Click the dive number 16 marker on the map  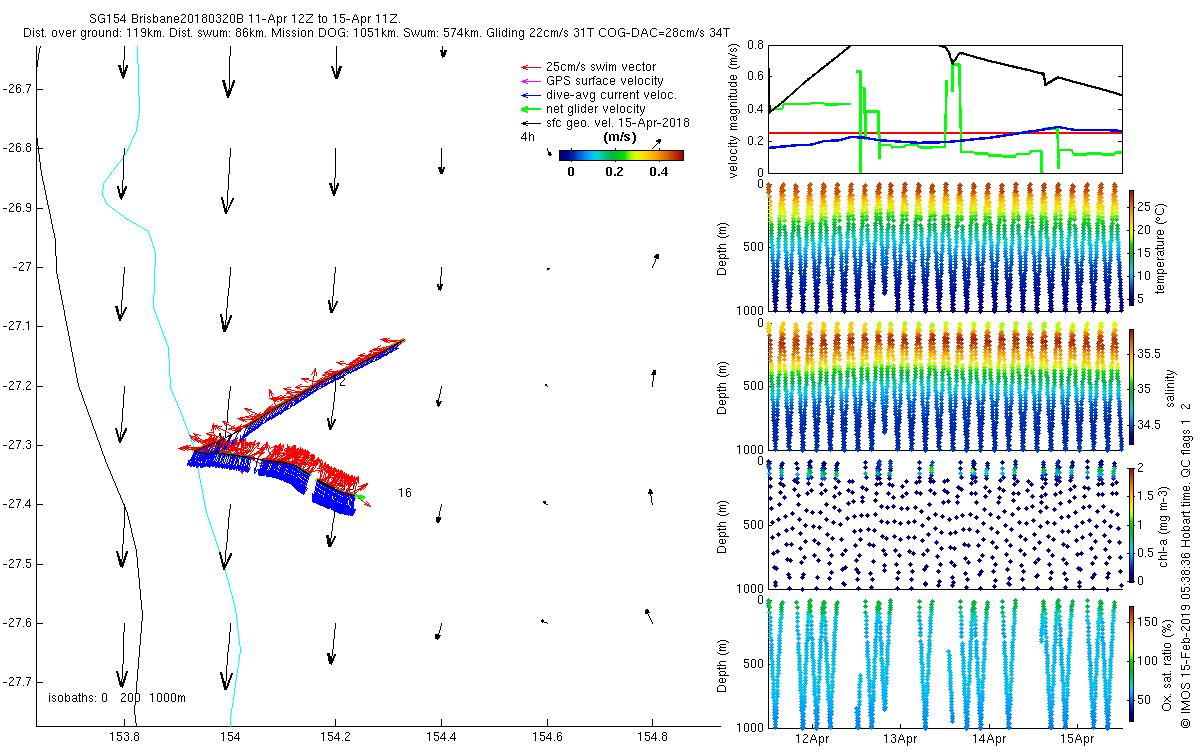click(x=404, y=493)
